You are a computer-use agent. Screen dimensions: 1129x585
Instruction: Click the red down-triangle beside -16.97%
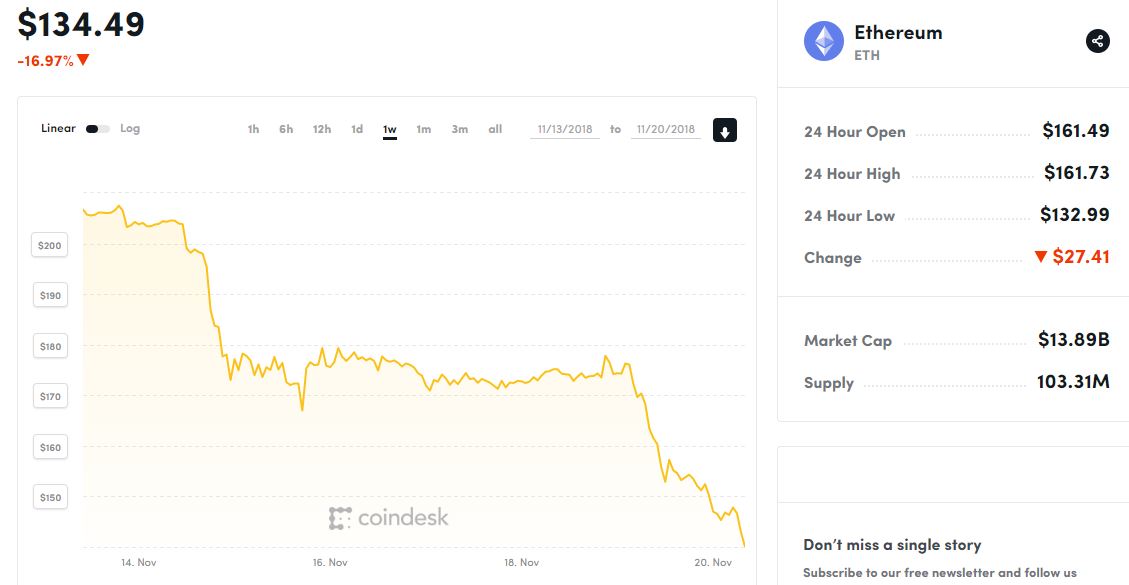(83, 60)
